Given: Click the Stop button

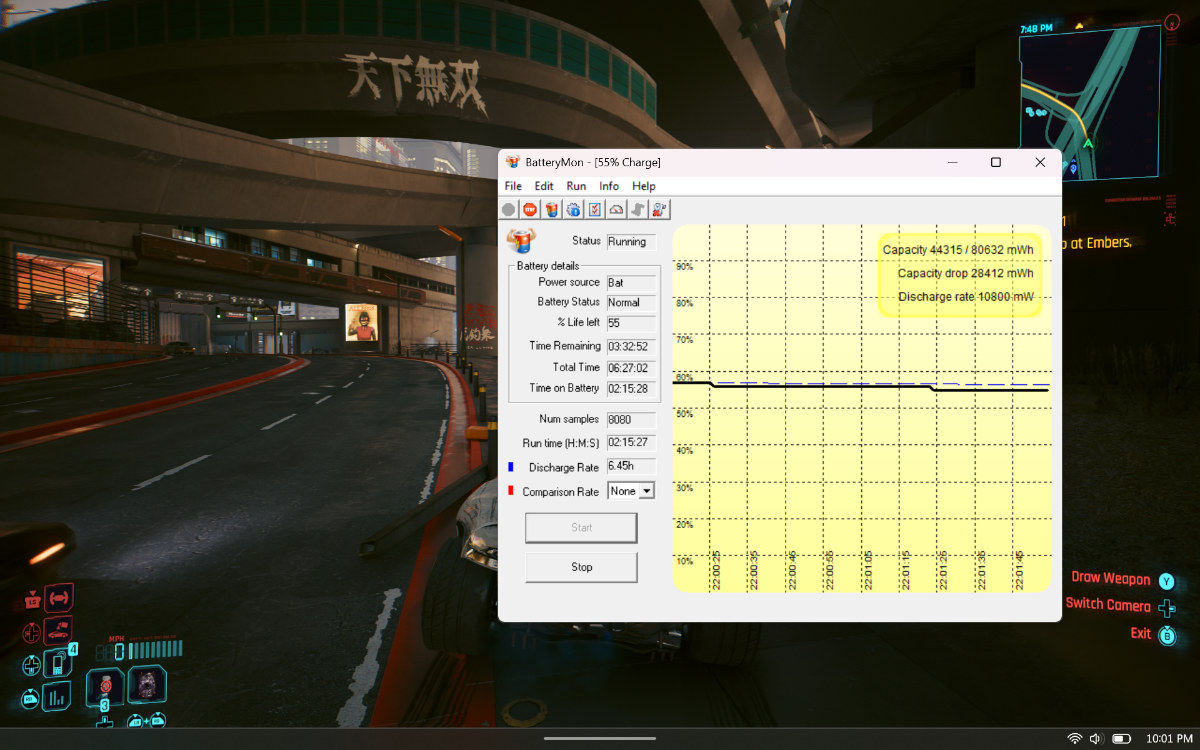Looking at the screenshot, I should pyautogui.click(x=581, y=567).
